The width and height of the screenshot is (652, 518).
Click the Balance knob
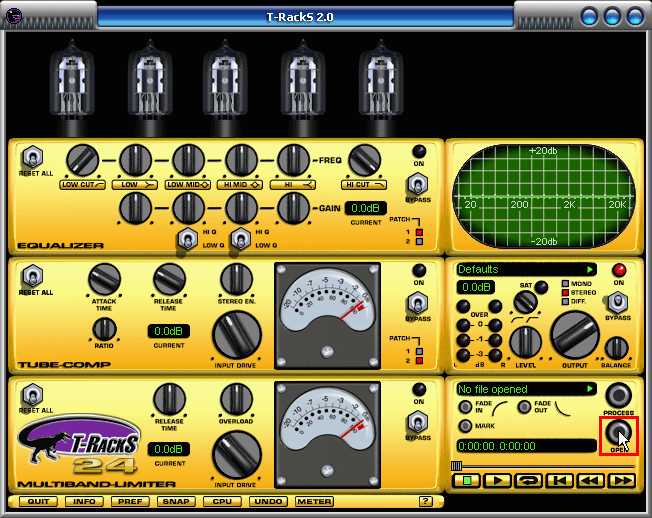point(616,348)
